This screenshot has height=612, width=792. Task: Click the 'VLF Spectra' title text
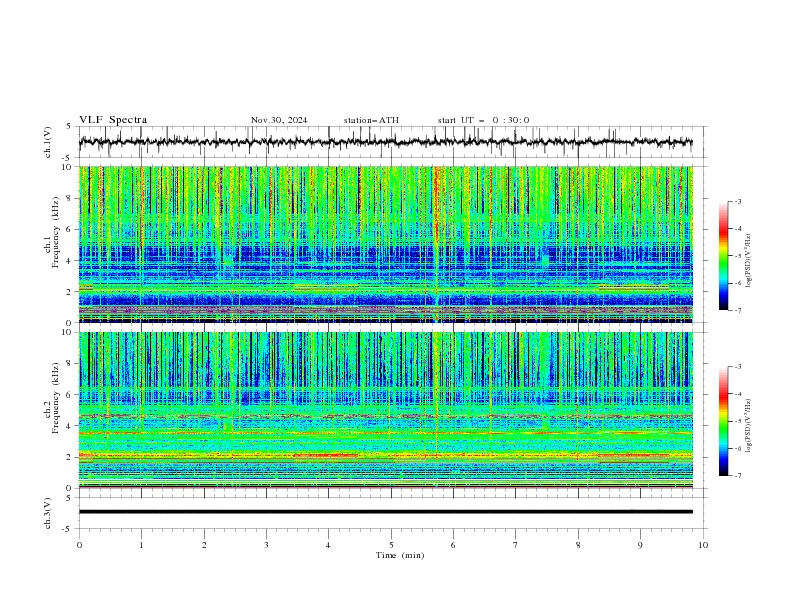tap(113, 120)
